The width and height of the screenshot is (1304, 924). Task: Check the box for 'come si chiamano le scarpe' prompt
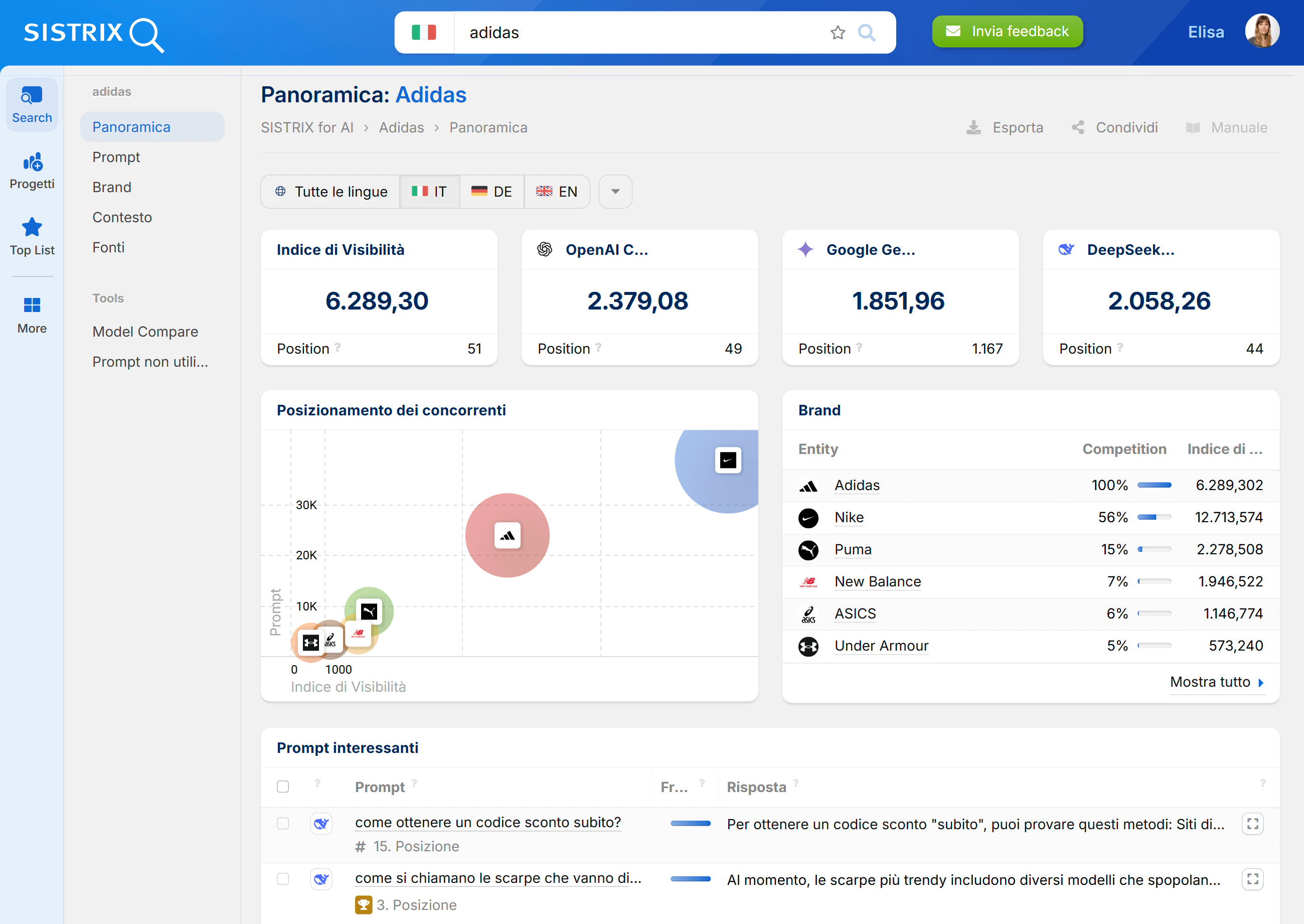[283, 878]
